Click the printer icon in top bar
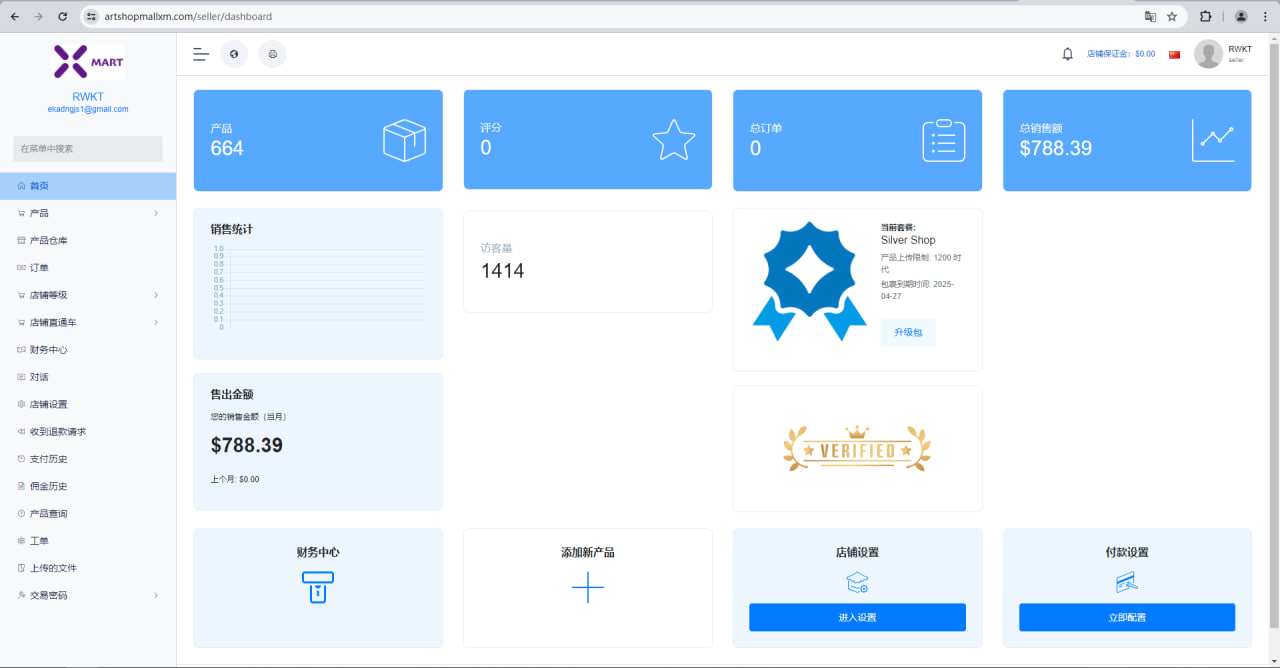Image resolution: width=1280 pixels, height=668 pixels. point(272,54)
